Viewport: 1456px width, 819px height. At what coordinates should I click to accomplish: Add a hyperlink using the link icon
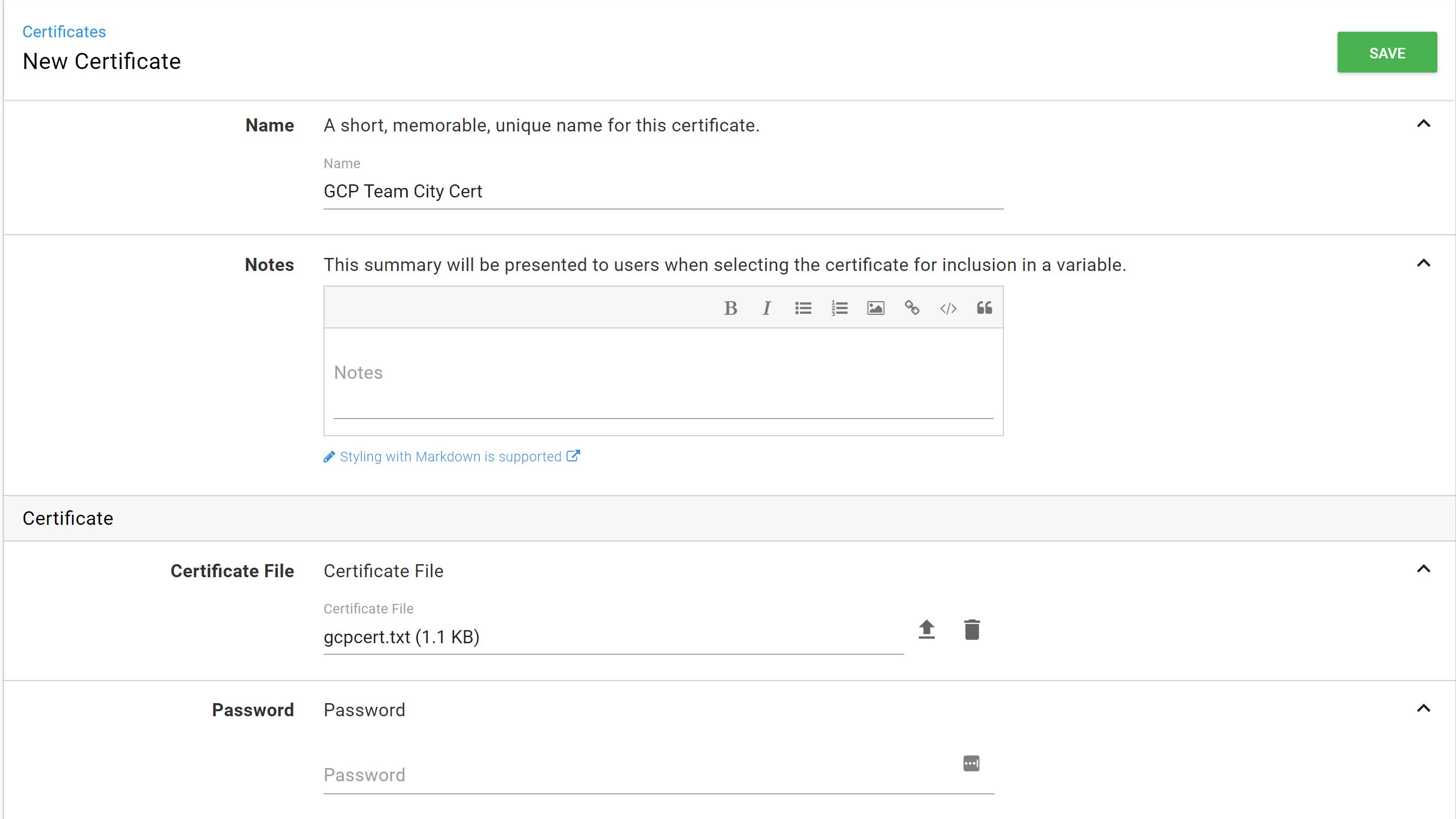912,308
